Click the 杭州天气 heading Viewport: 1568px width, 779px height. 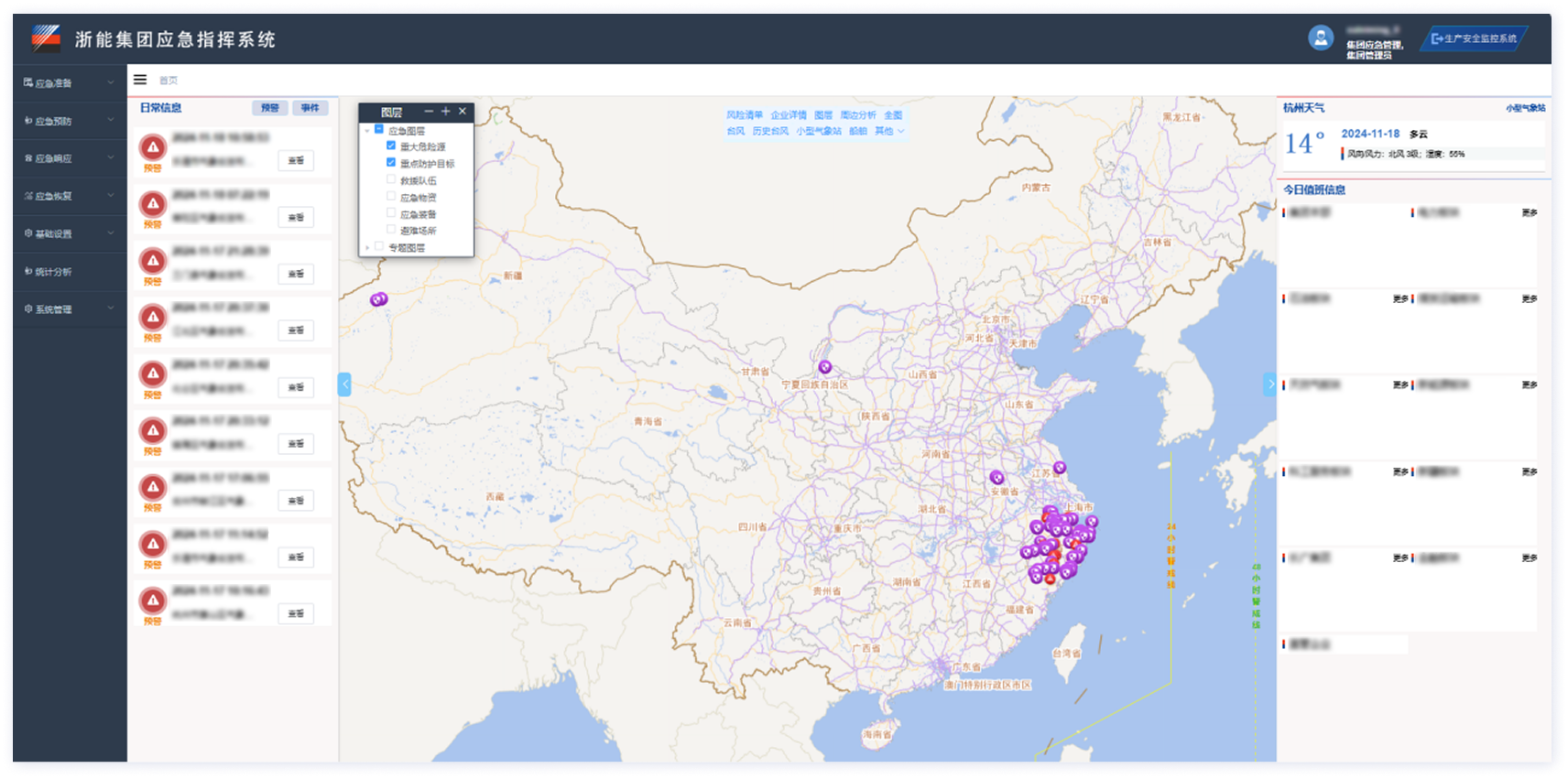[1303, 108]
